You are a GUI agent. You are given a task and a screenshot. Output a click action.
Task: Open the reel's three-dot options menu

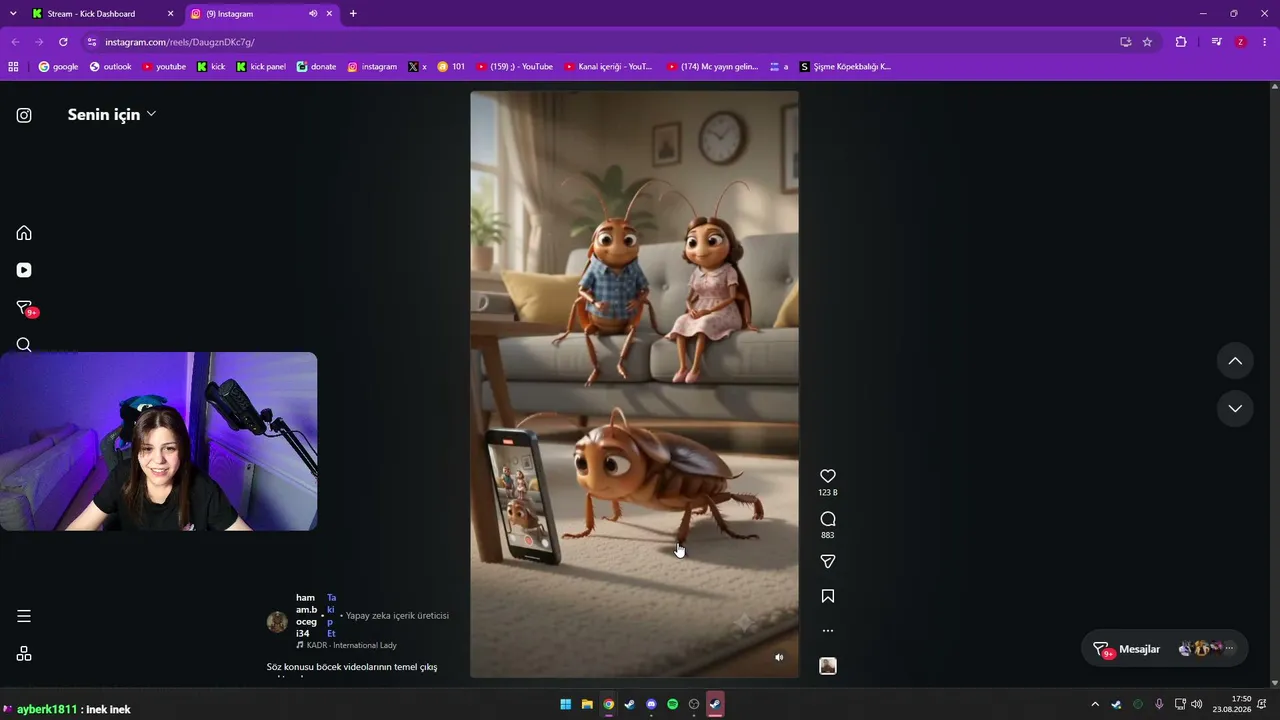[828, 631]
